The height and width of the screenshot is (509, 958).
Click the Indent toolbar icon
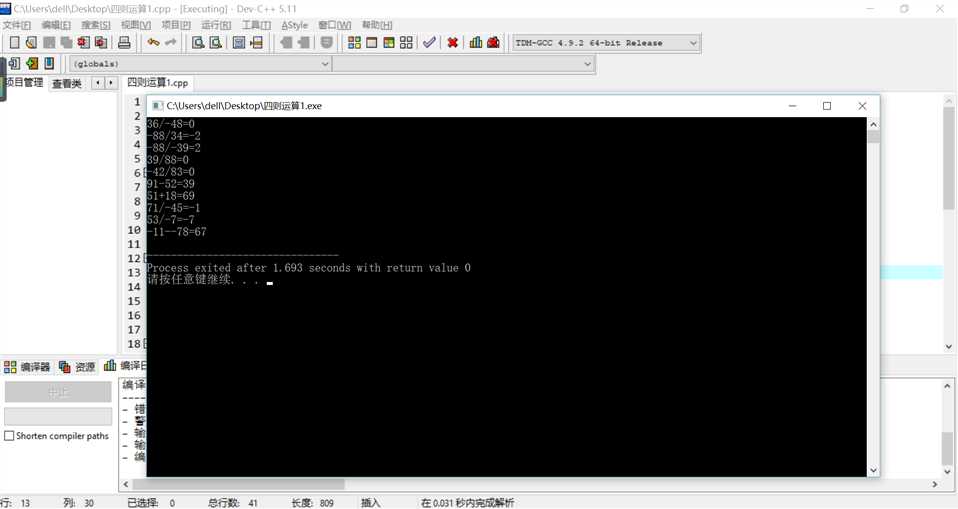point(303,42)
